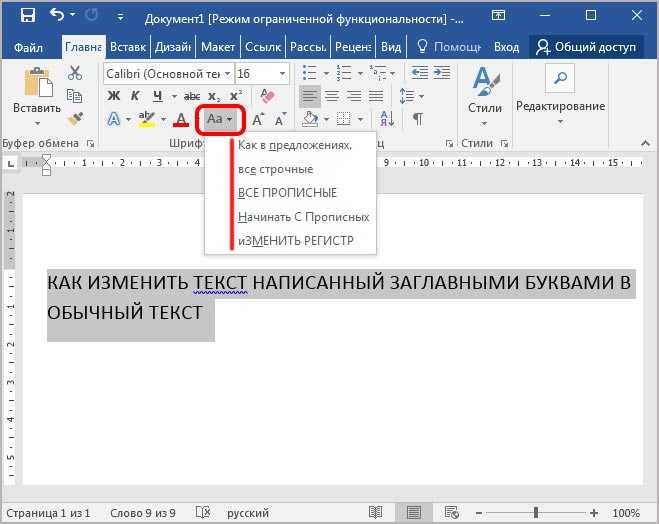This screenshot has width=659, height=524.
Task: Click the Вход sign-in link
Action: tap(506, 47)
